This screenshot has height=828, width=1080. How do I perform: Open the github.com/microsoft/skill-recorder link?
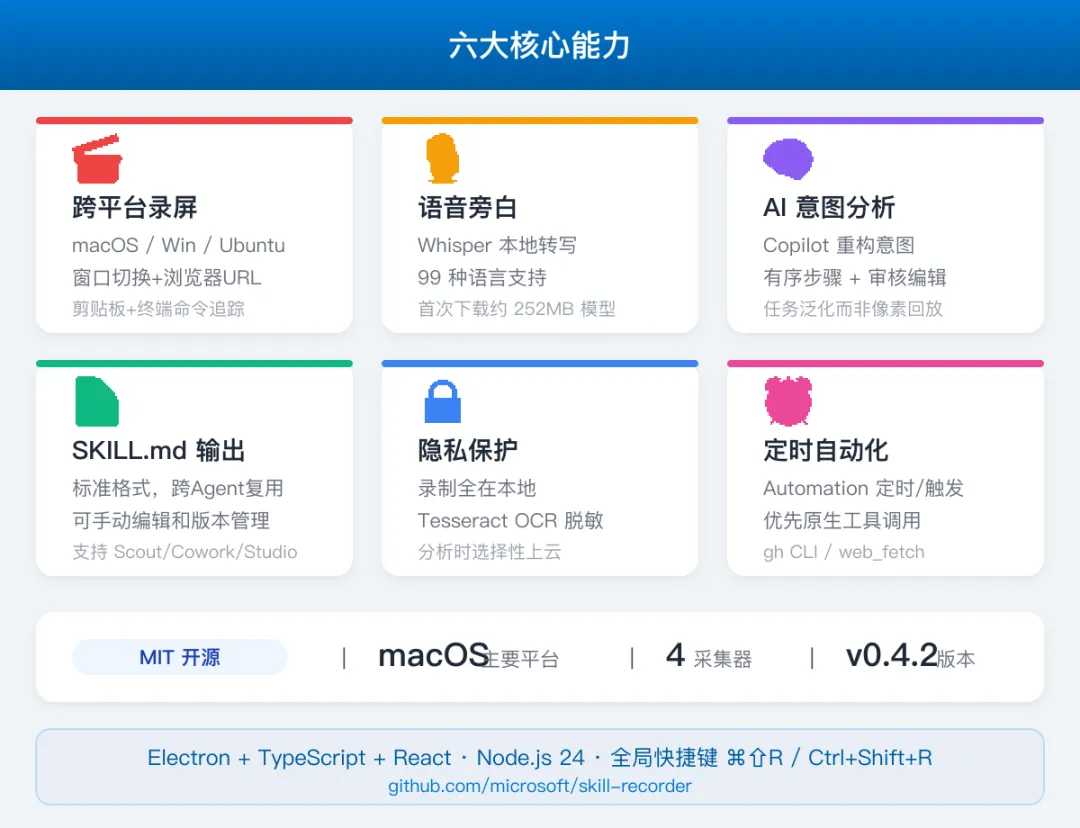click(x=539, y=786)
